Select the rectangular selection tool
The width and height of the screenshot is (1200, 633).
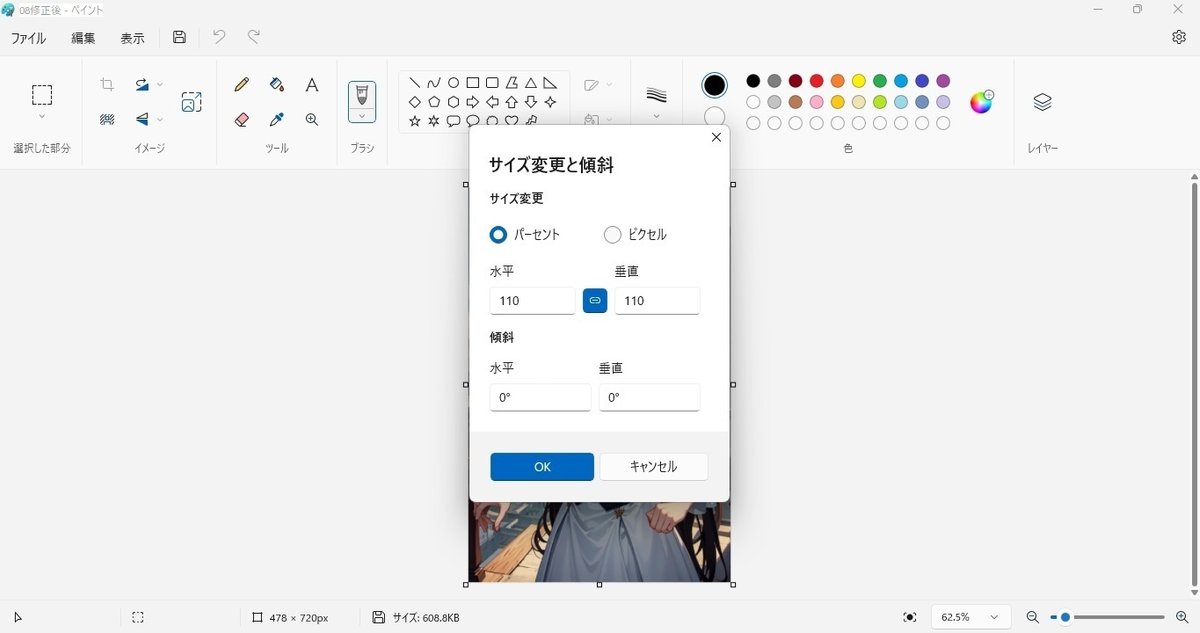[42, 95]
